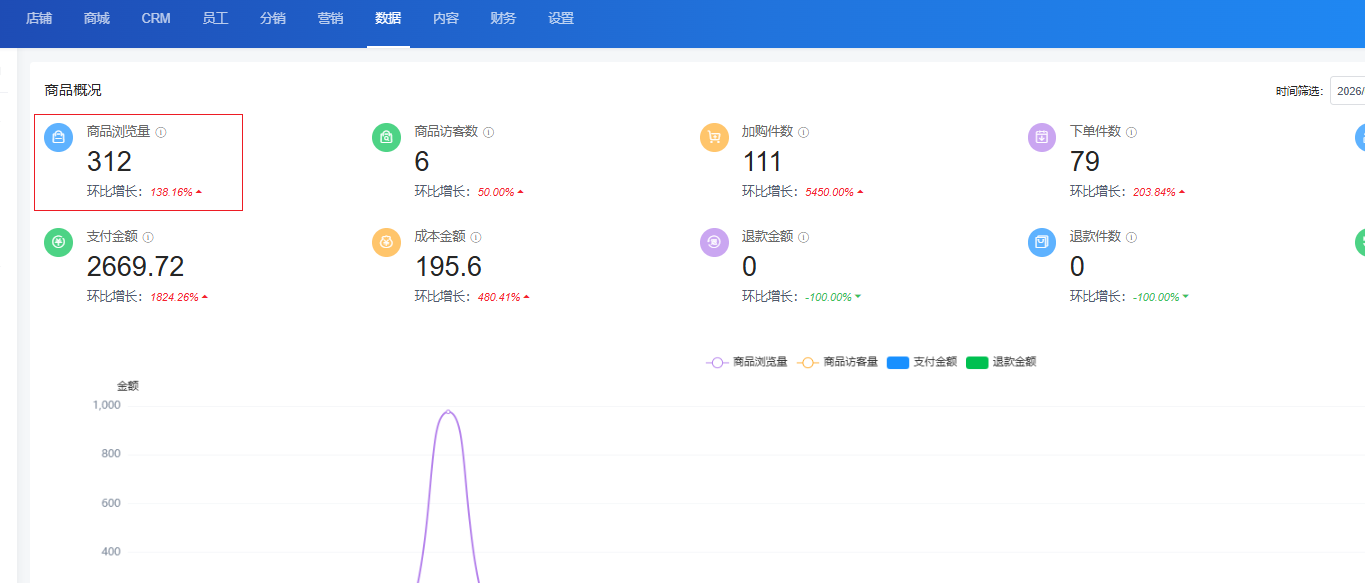Switch to the 营销 top menu
This screenshot has height=583, width=1365.
coord(330,19)
